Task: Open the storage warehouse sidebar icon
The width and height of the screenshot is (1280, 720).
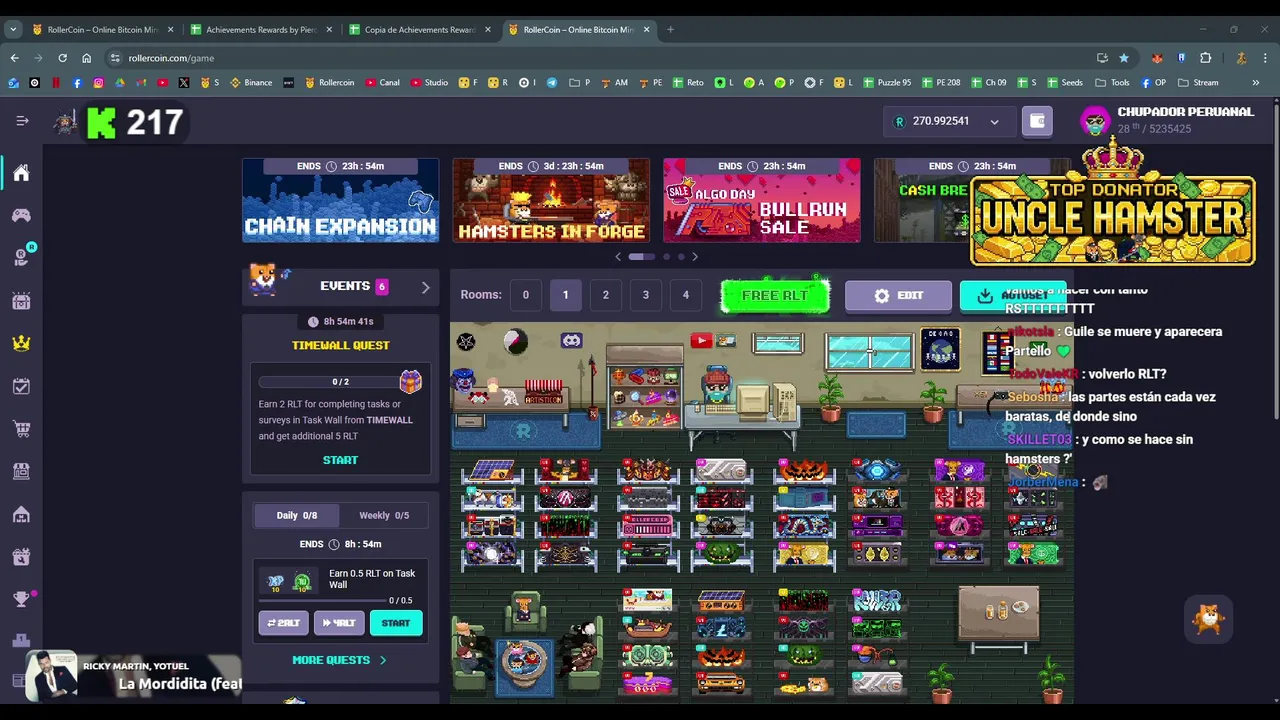Action: (x=21, y=514)
